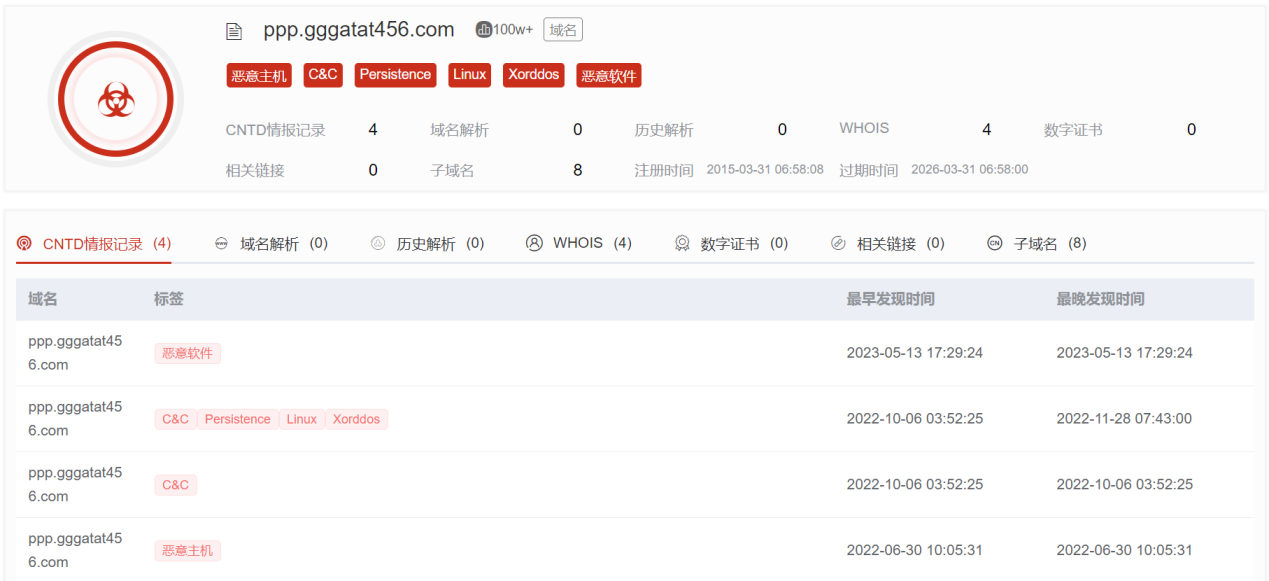The width and height of the screenshot is (1269, 581).
Task: Click the 相关链接 tab link icon
Action: coord(838,243)
